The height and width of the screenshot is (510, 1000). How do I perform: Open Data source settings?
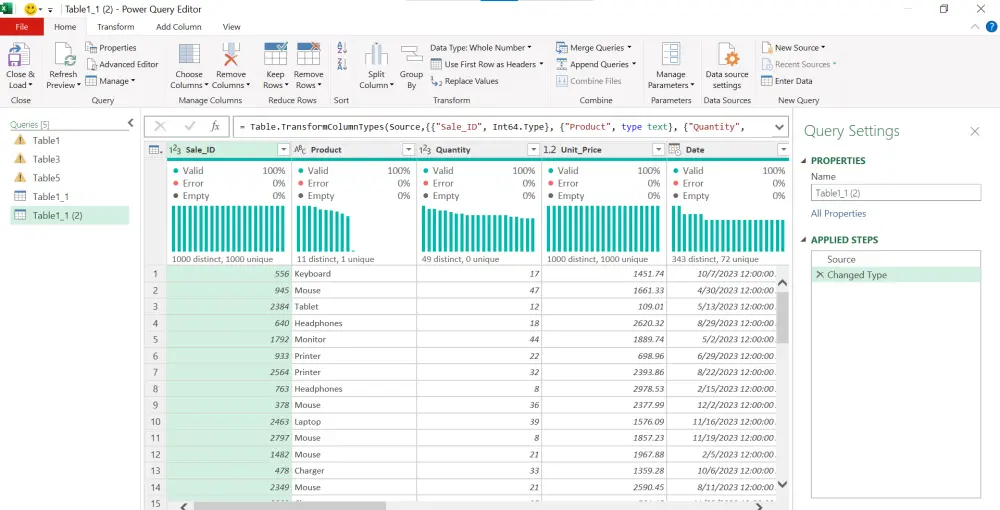[x=727, y=66]
